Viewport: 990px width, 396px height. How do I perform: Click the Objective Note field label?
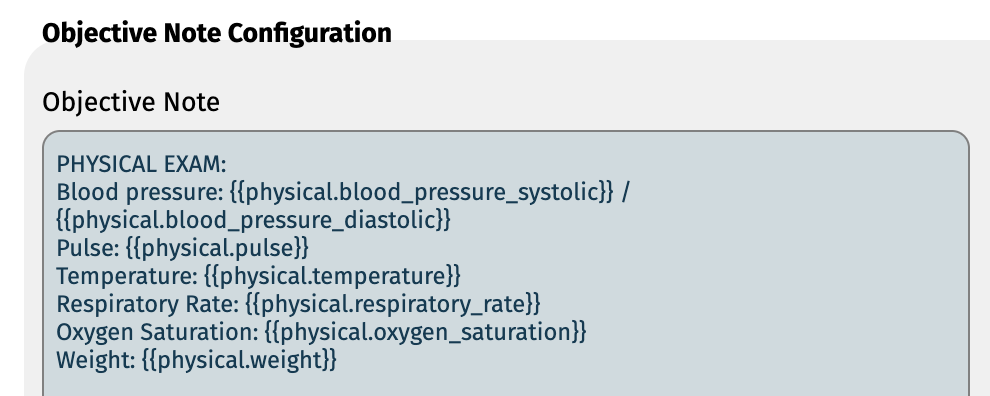click(x=131, y=102)
